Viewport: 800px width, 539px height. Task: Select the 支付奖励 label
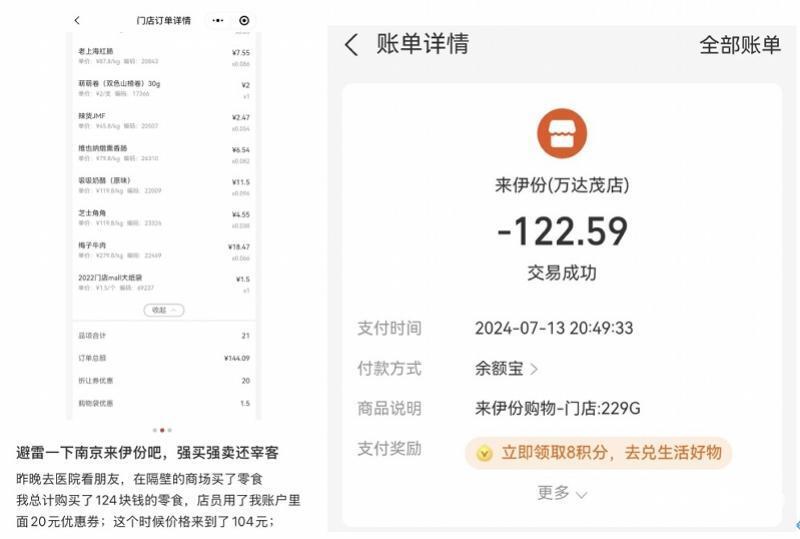389,449
